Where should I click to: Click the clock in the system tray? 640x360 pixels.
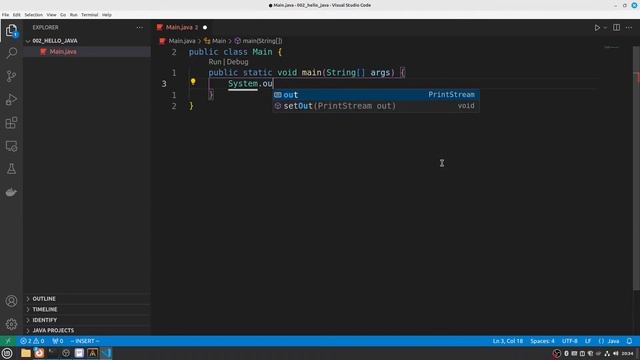tap(627, 353)
